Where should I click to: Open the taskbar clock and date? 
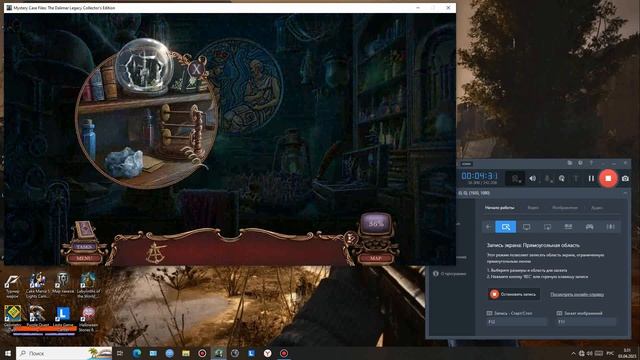(x=627, y=353)
